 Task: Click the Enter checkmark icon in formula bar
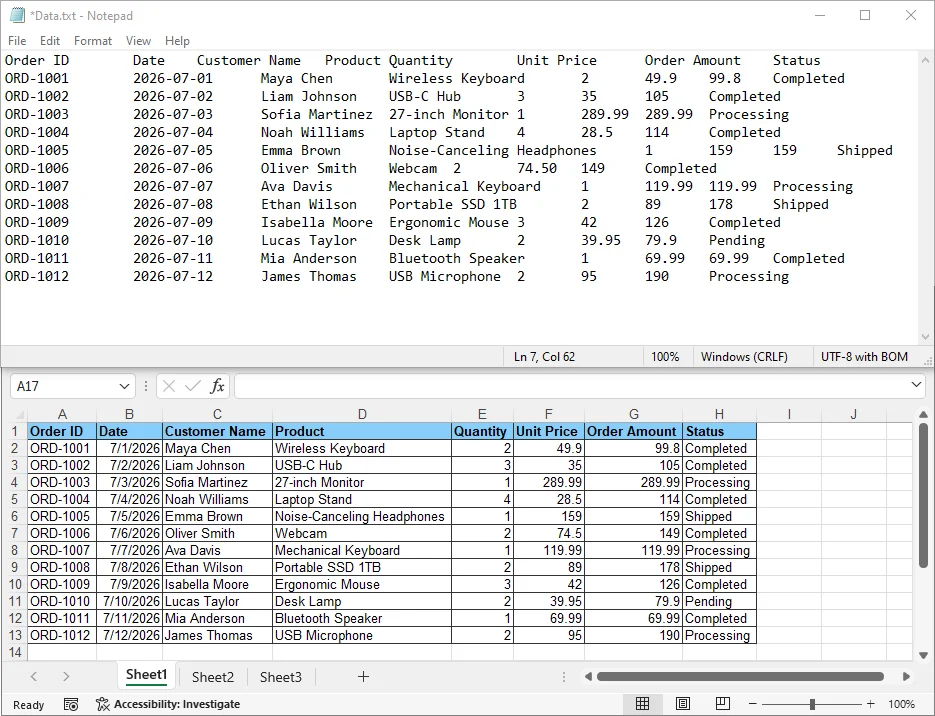tap(193, 386)
